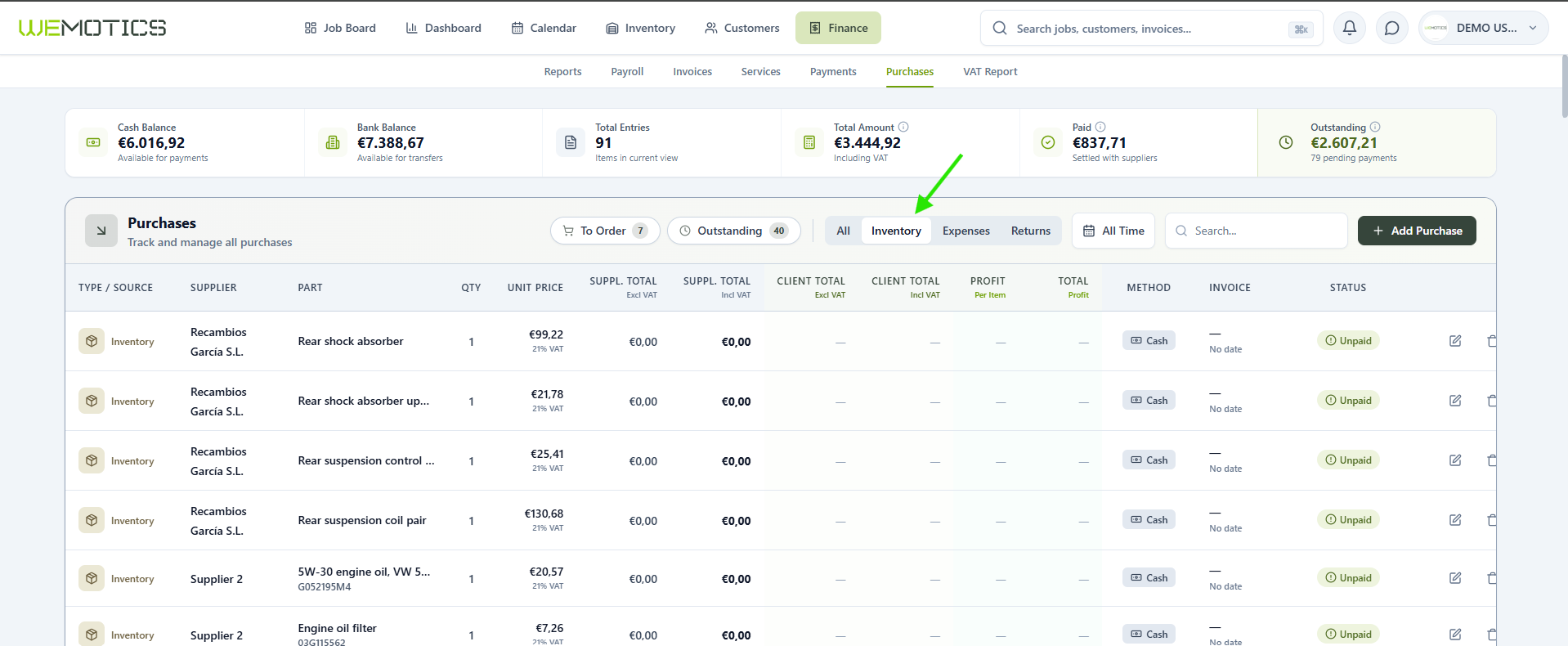Screen dimensions: 1568x646
Task: Expand the DEMO US... account menu
Action: click(1484, 28)
